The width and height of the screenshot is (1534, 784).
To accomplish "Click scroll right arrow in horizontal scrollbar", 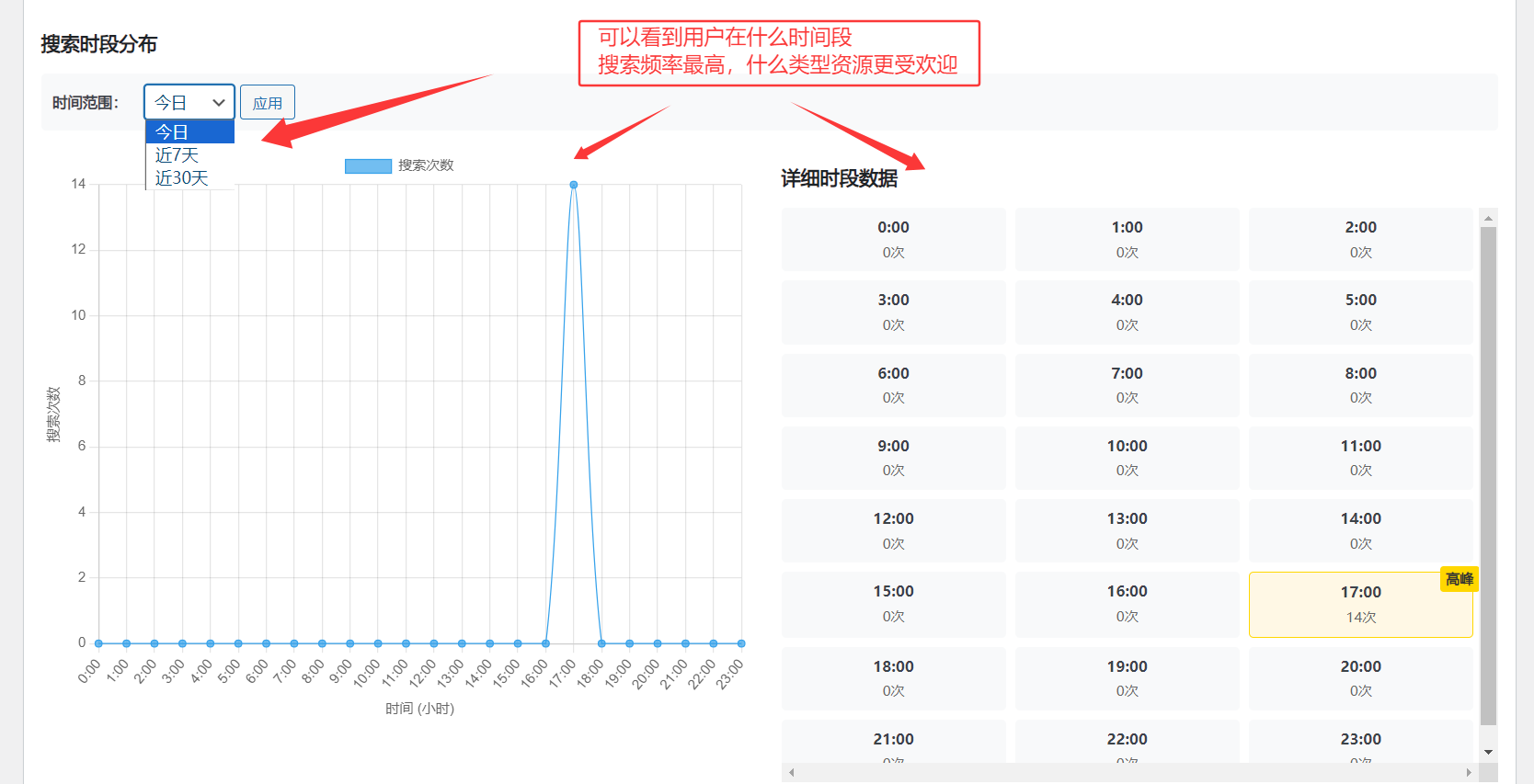I will coord(1469,773).
